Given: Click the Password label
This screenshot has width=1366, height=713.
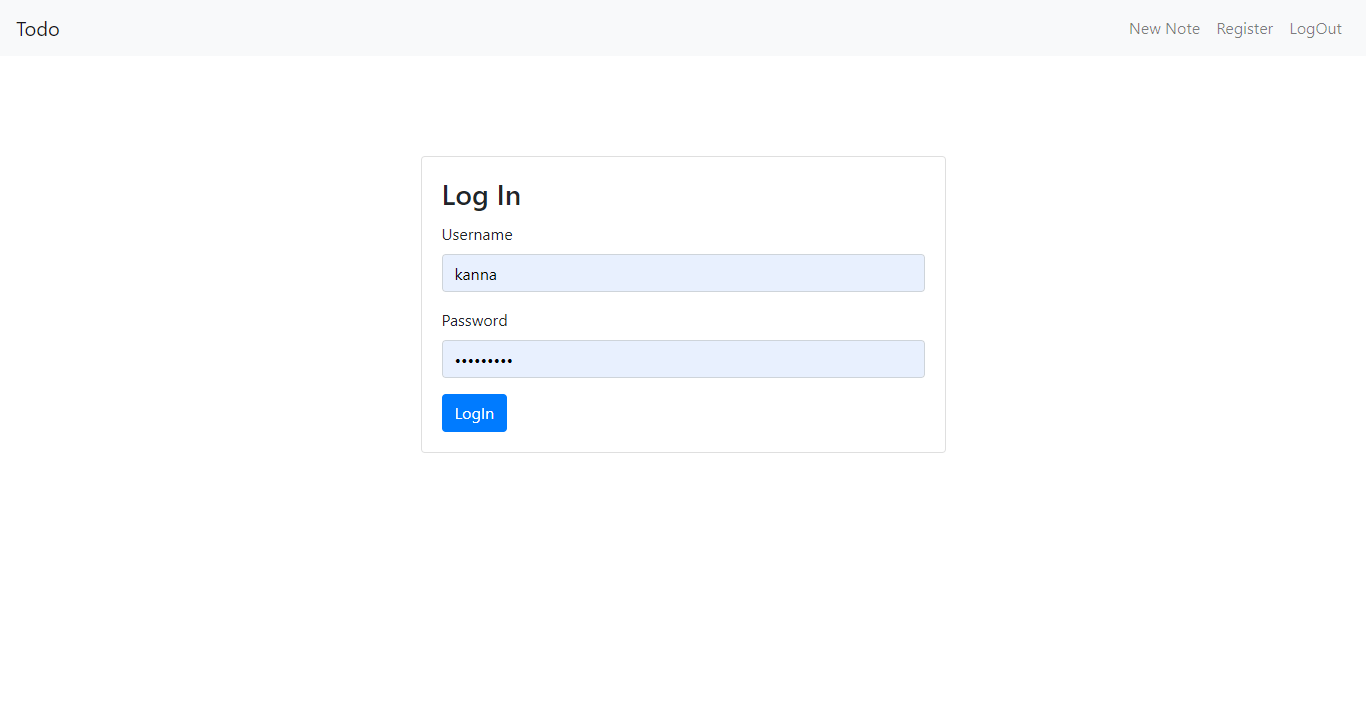Looking at the screenshot, I should (x=474, y=320).
